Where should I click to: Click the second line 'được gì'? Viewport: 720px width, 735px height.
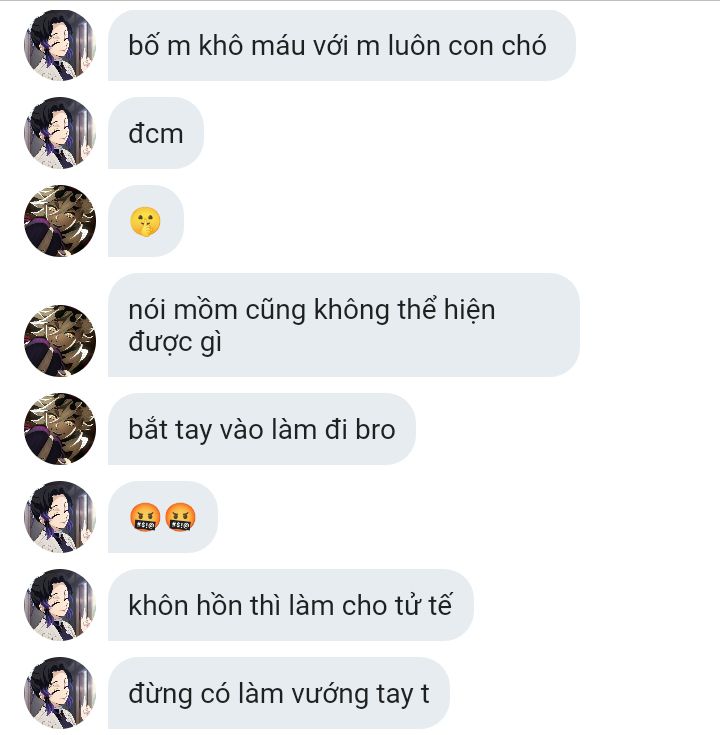click(175, 341)
